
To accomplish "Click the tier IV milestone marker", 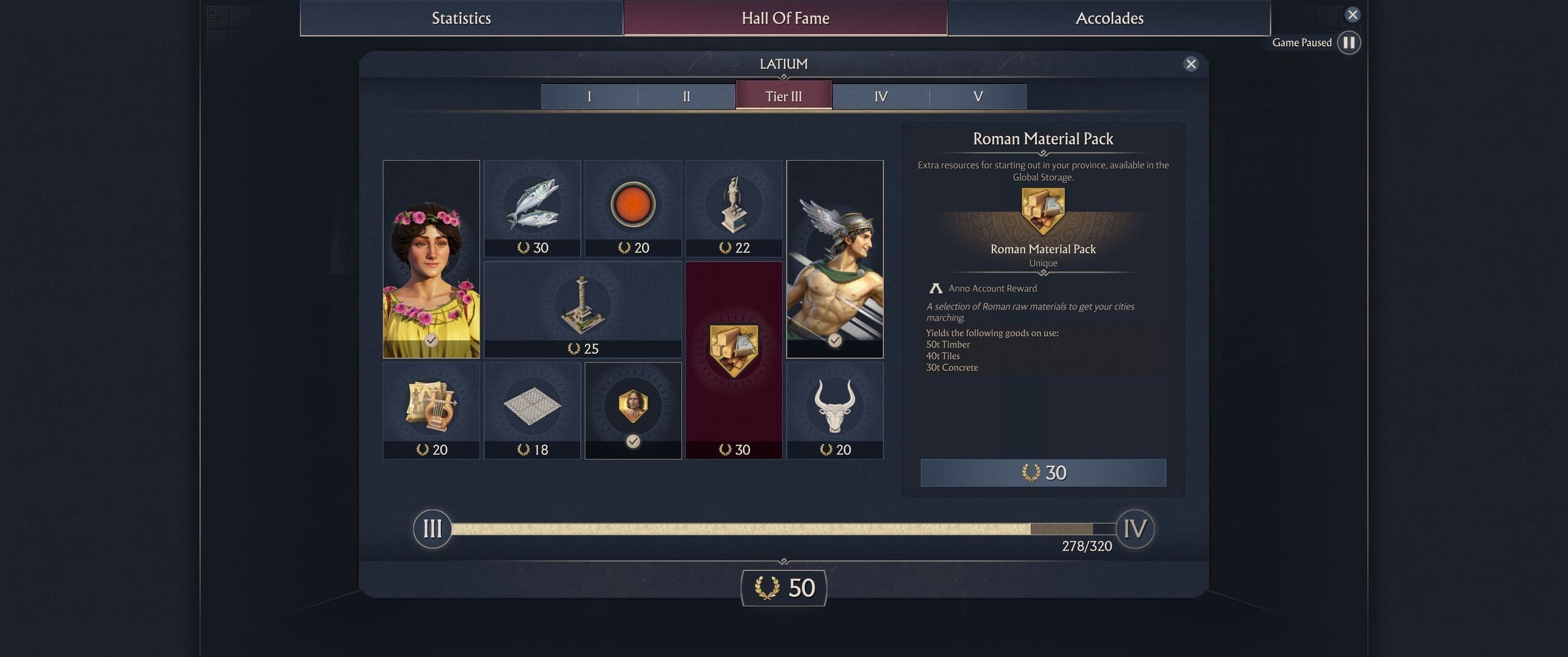I will (1135, 529).
